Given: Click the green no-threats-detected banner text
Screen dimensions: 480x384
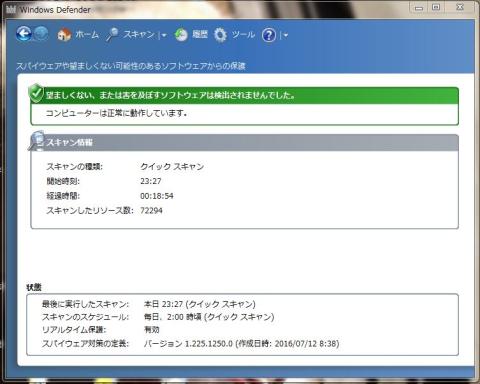Looking at the screenshot, I should tap(170, 95).
